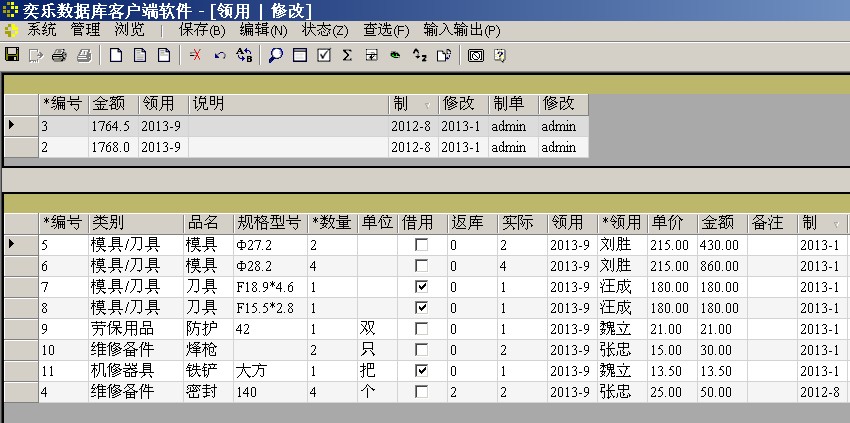Image resolution: width=850 pixels, height=423 pixels.
Task: Click the Help question mark icon
Action: pyautogui.click(x=500, y=55)
